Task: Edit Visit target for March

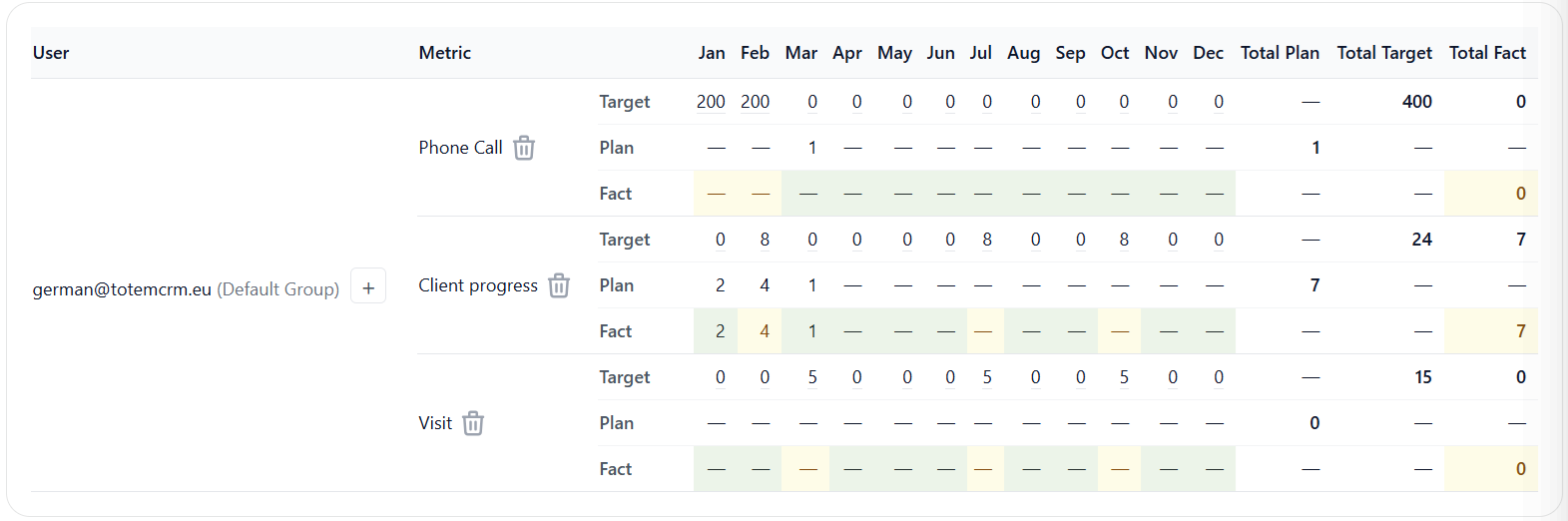Action: point(812,377)
